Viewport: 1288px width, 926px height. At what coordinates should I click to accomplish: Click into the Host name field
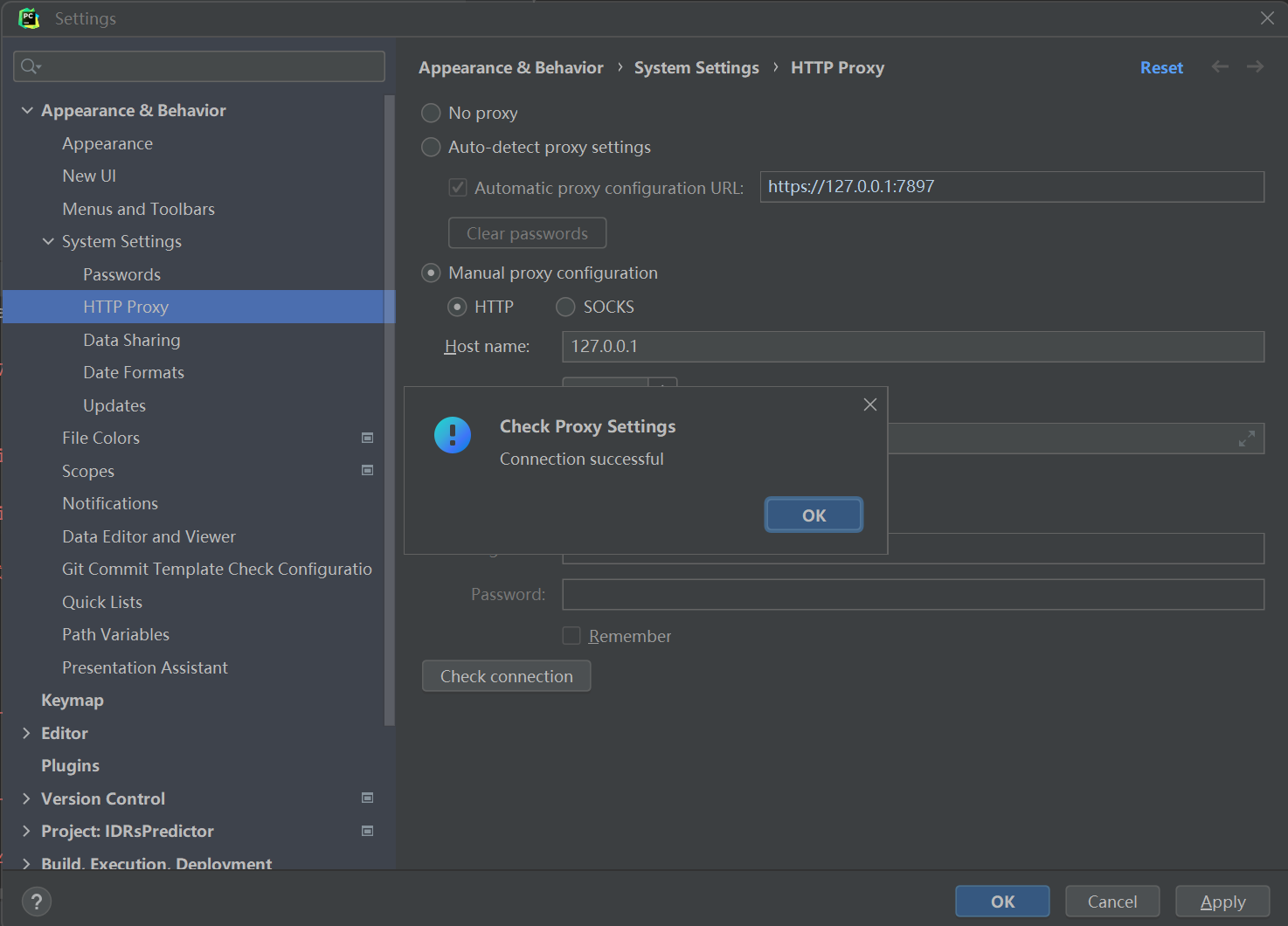(913, 346)
